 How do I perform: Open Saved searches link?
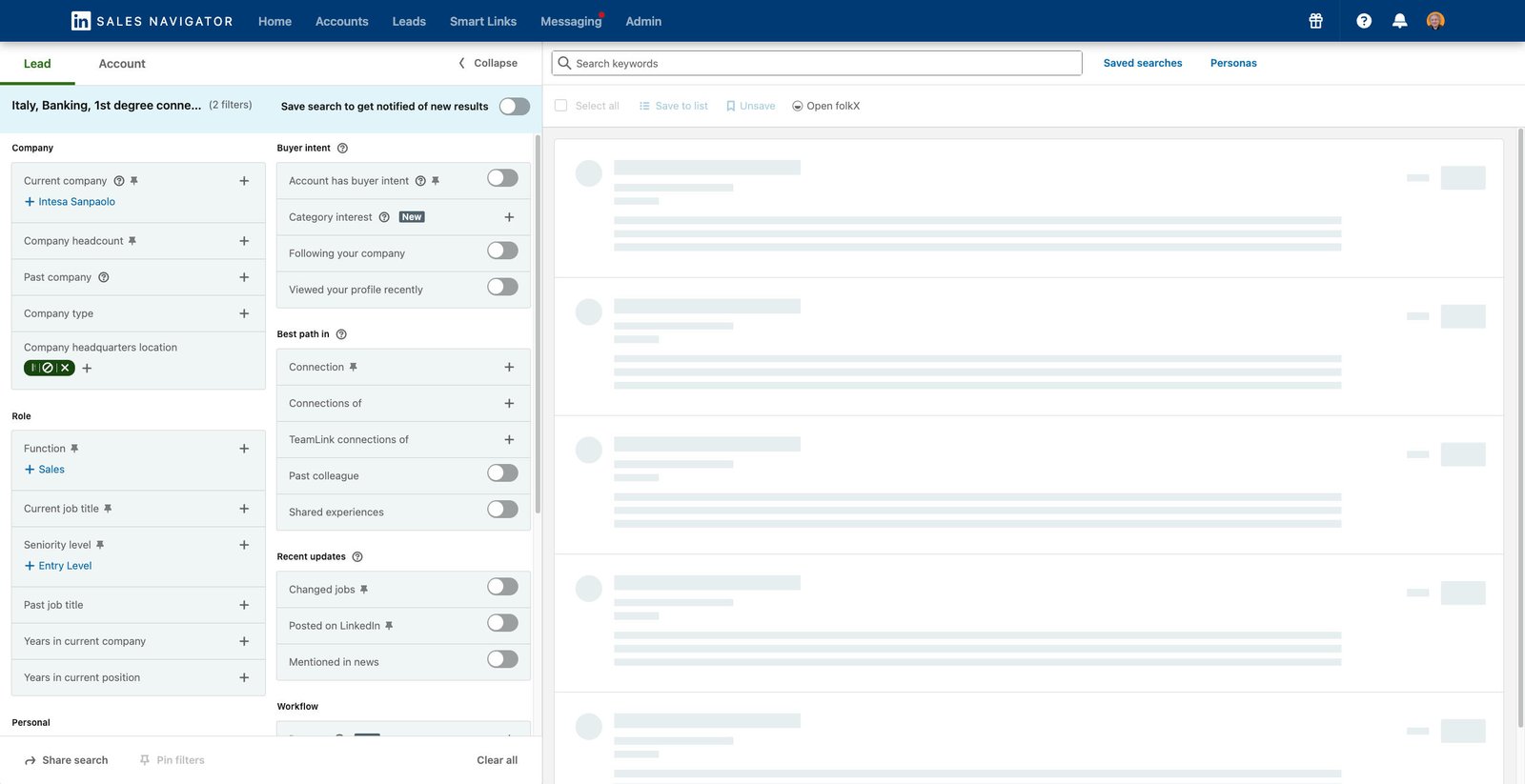point(1143,63)
